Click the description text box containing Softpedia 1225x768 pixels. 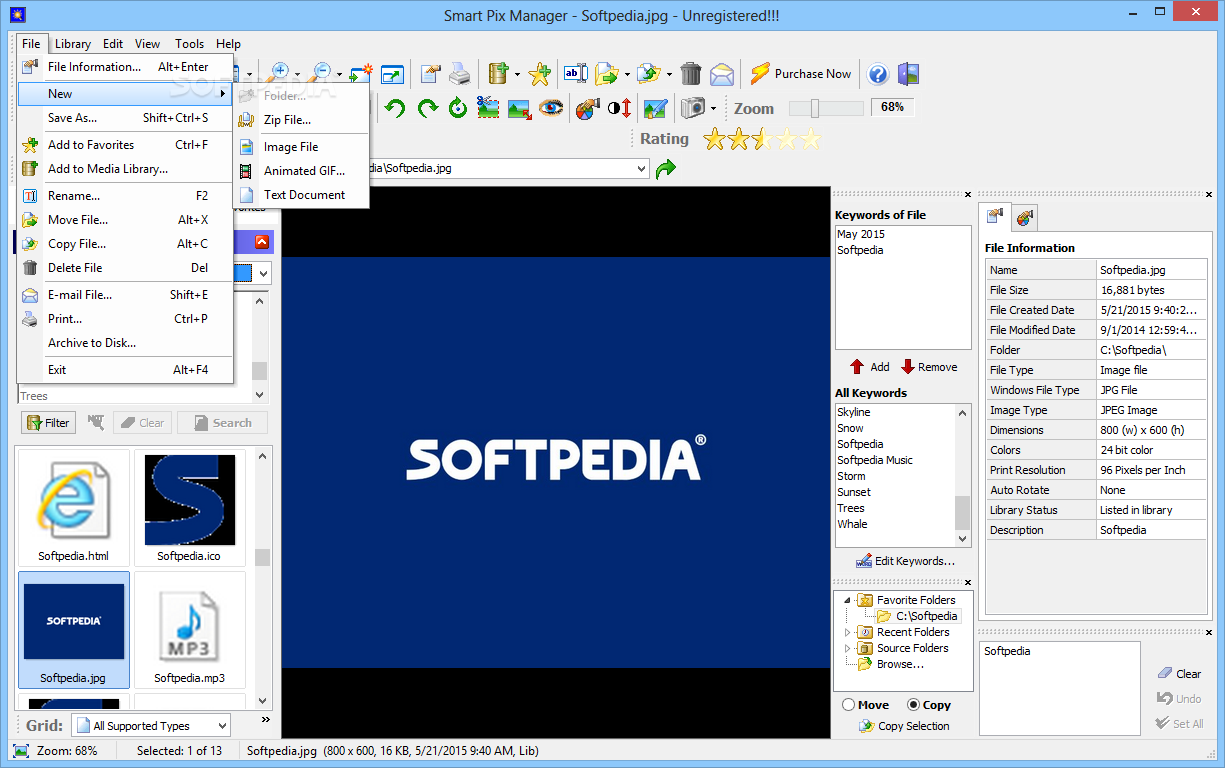1060,690
